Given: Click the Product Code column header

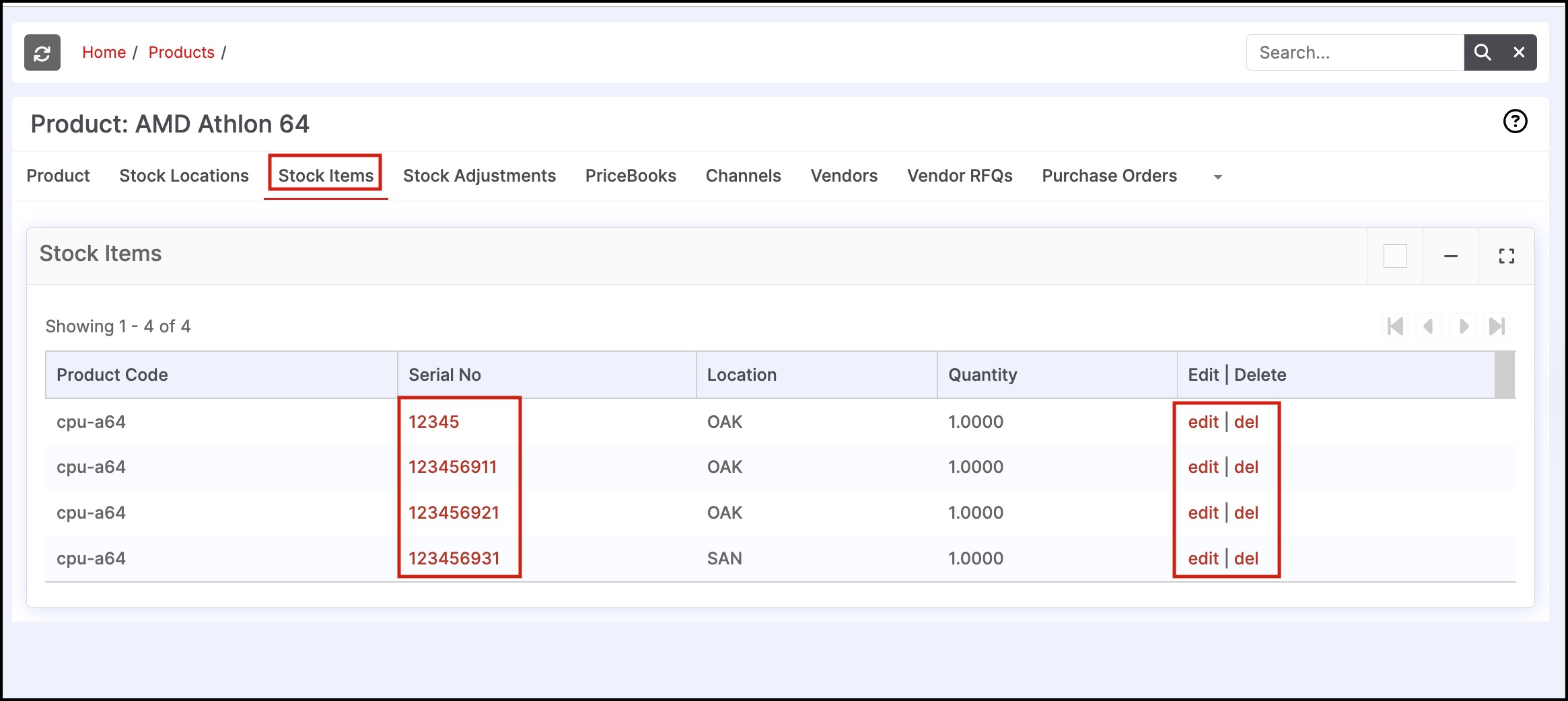Looking at the screenshot, I should (221, 375).
